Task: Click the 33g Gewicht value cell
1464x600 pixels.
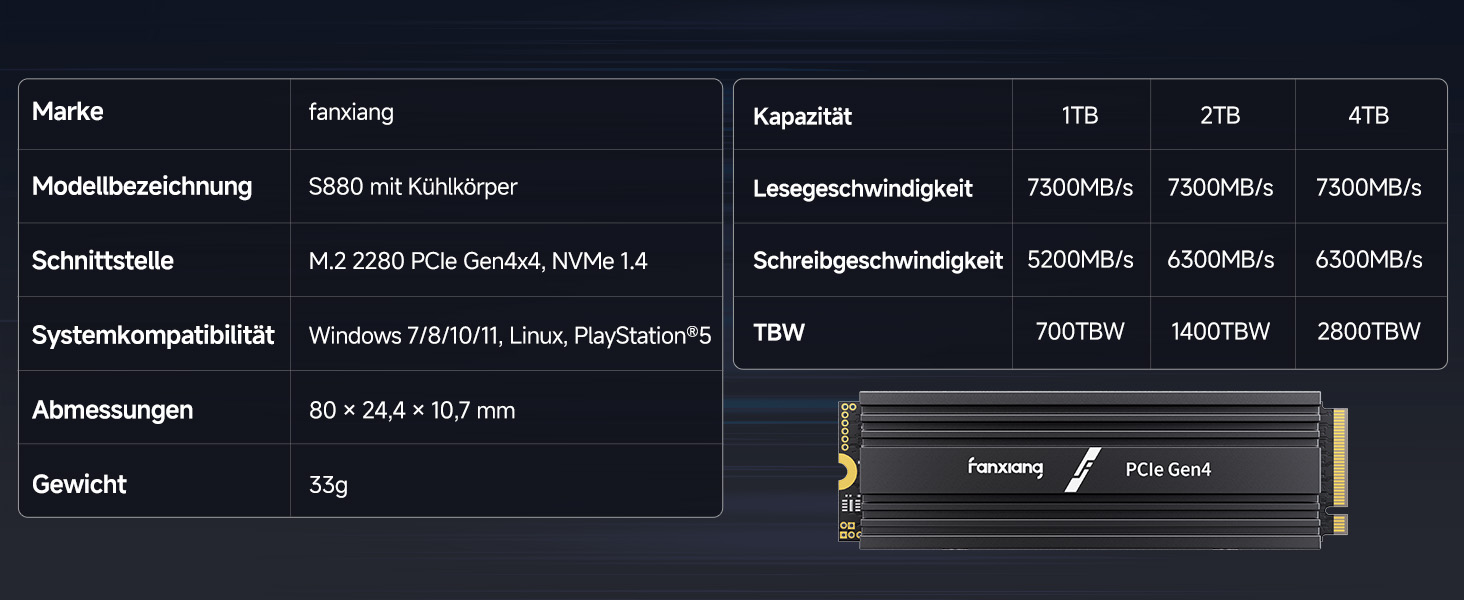Action: click(330, 483)
